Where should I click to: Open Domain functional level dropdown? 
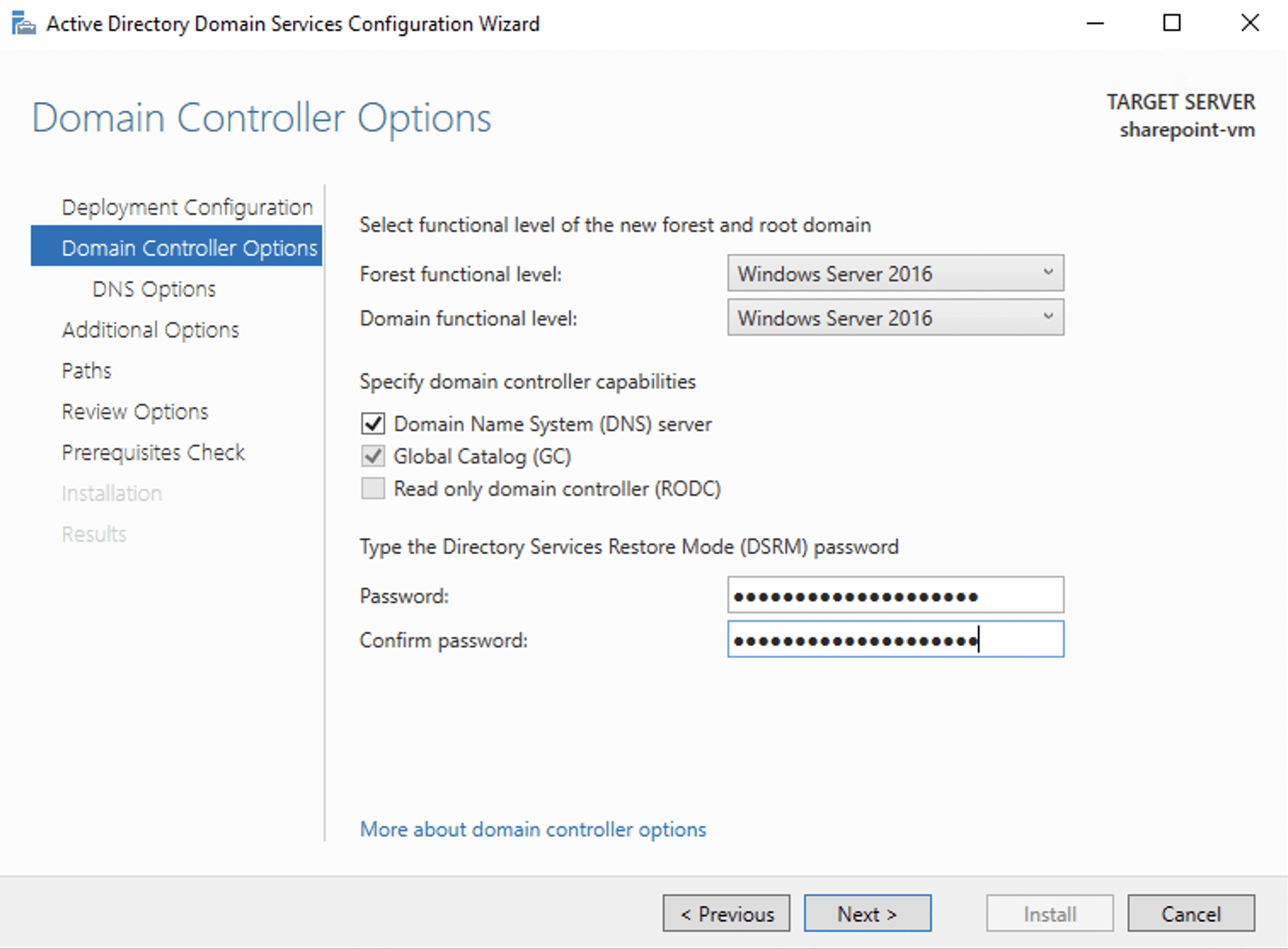[x=895, y=318]
